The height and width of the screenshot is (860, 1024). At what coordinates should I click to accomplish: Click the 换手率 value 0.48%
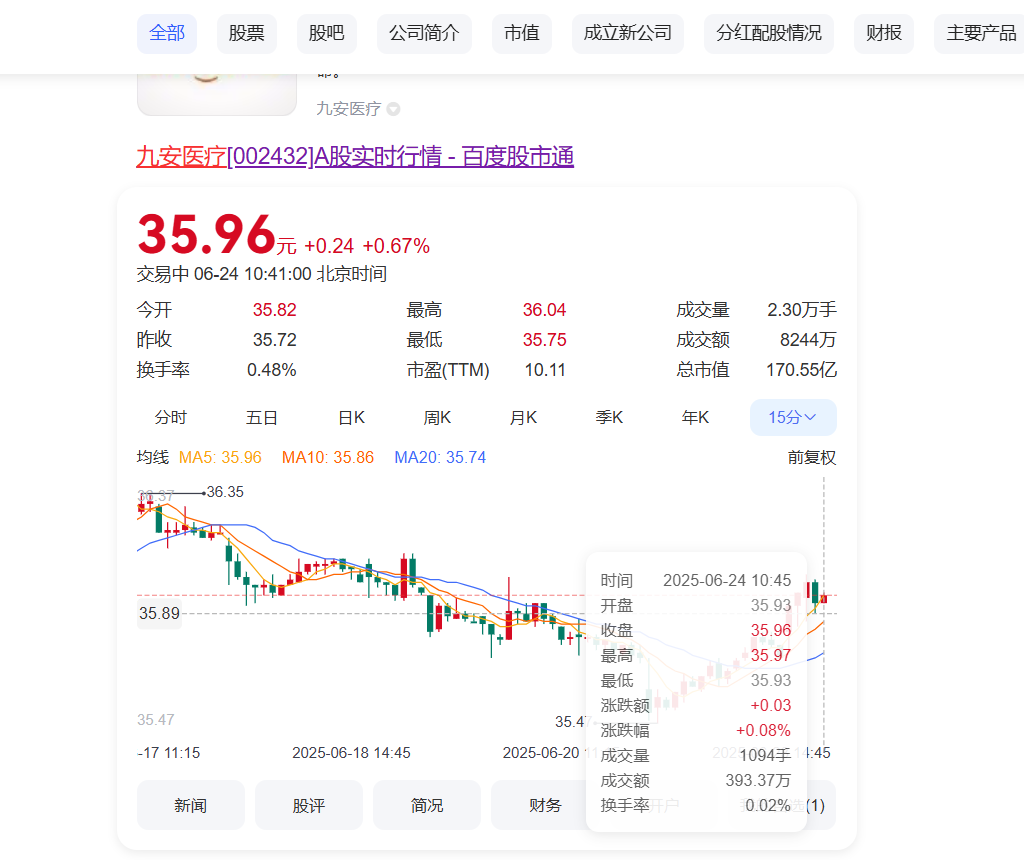(271, 370)
